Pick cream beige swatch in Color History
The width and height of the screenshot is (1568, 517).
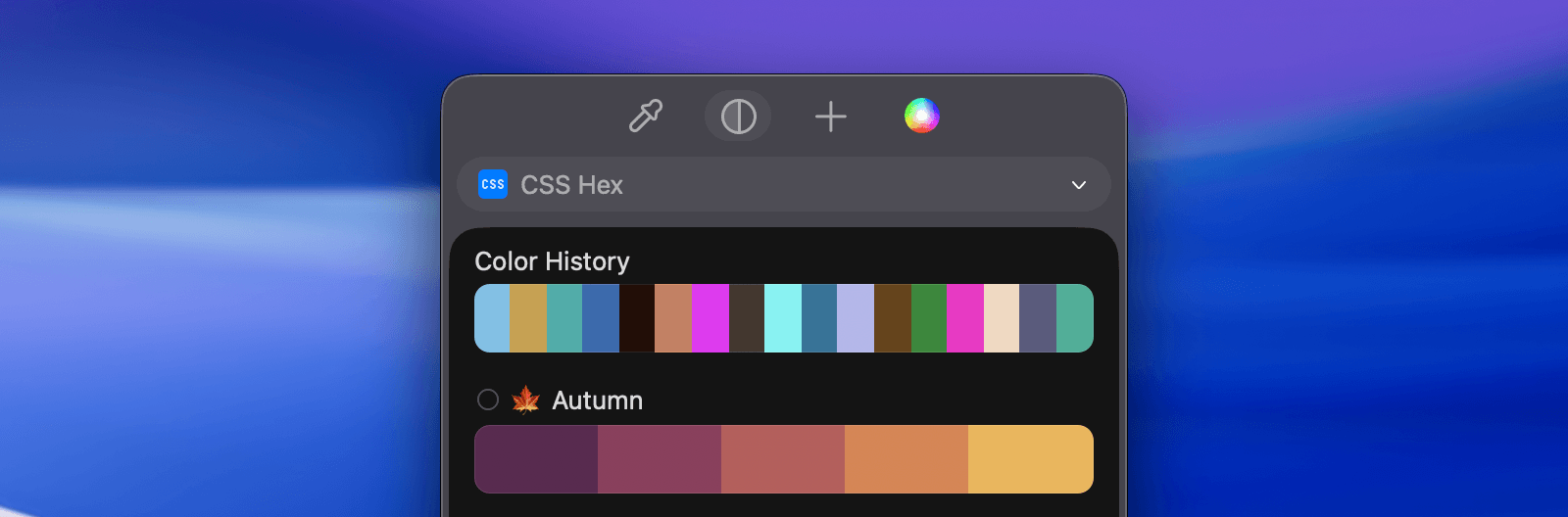tap(1002, 318)
